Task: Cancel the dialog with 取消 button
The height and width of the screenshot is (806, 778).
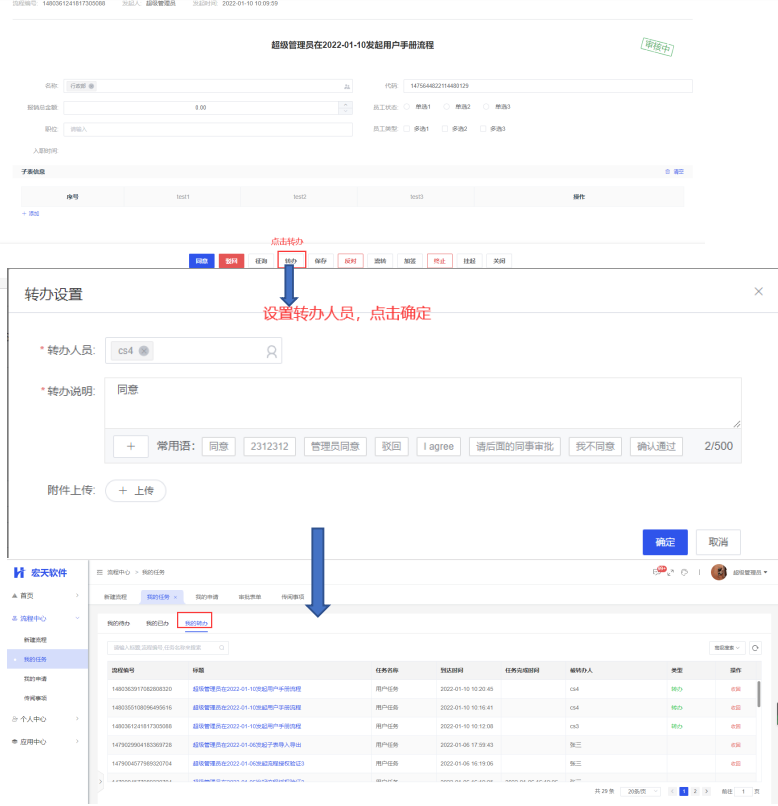Action: (x=718, y=542)
